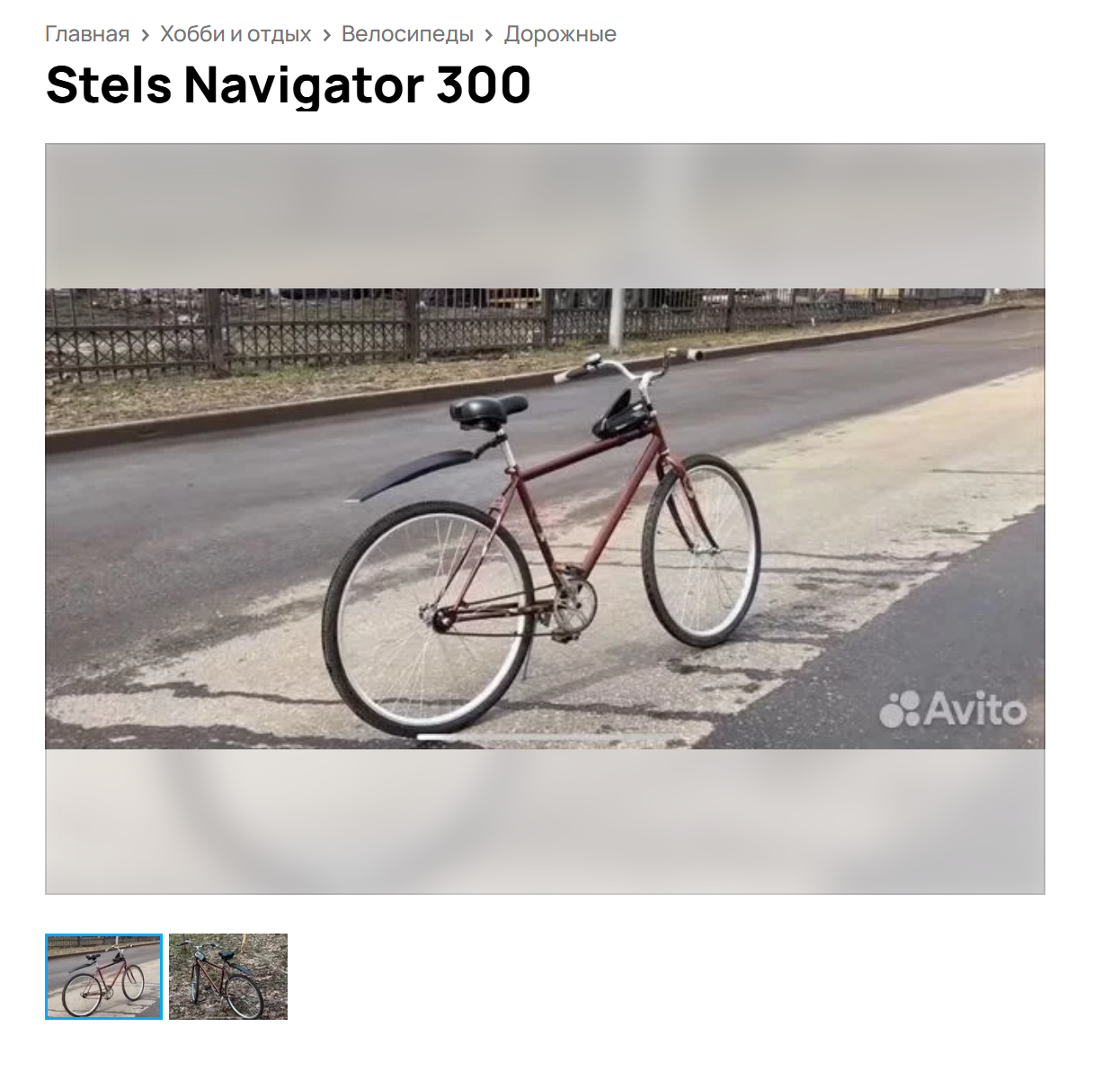1120x1089 pixels.
Task: Click the bicycle saddle in the photo
Action: pyautogui.click(x=487, y=409)
